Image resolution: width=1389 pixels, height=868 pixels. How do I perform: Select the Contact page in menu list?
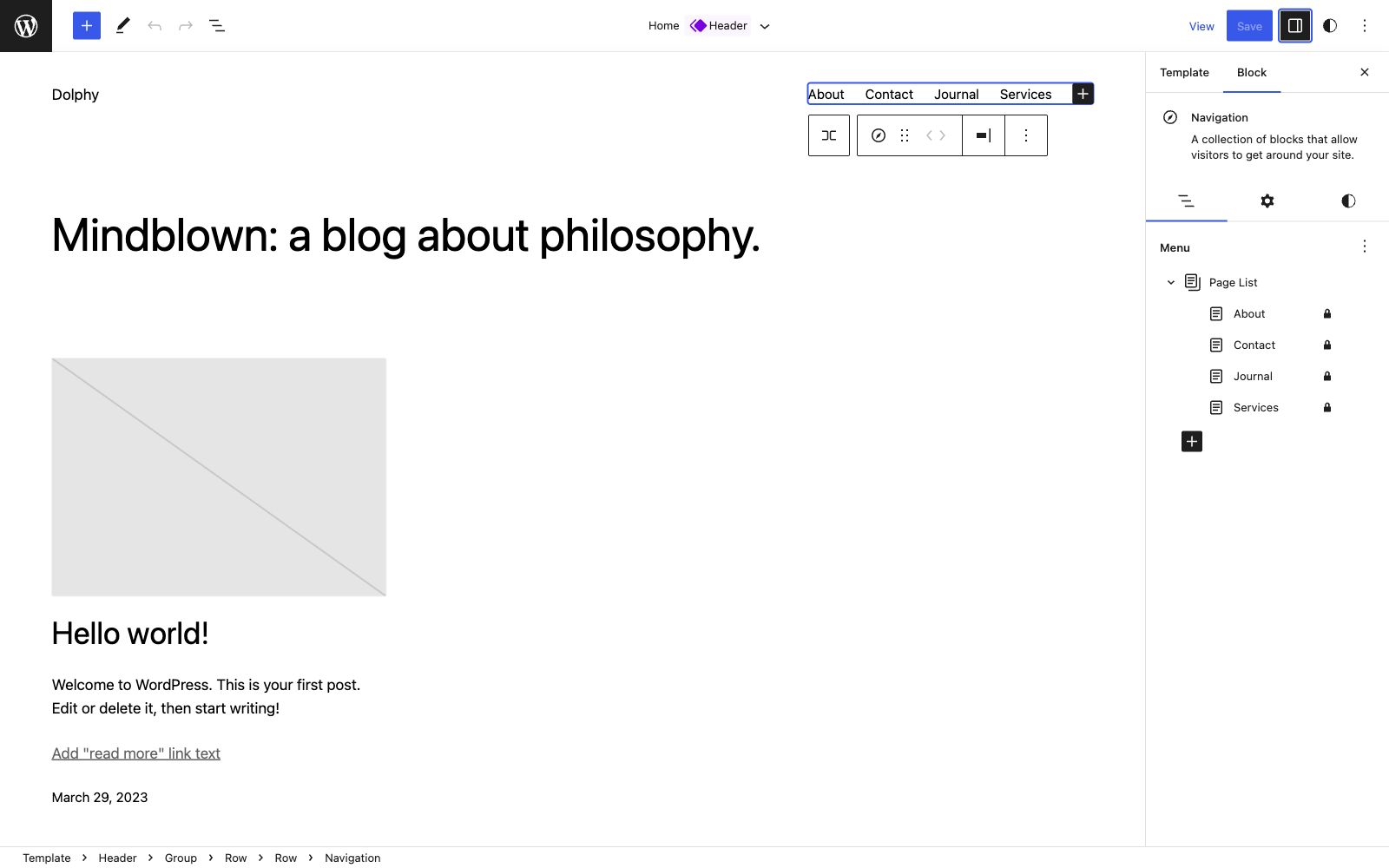[x=1254, y=345]
